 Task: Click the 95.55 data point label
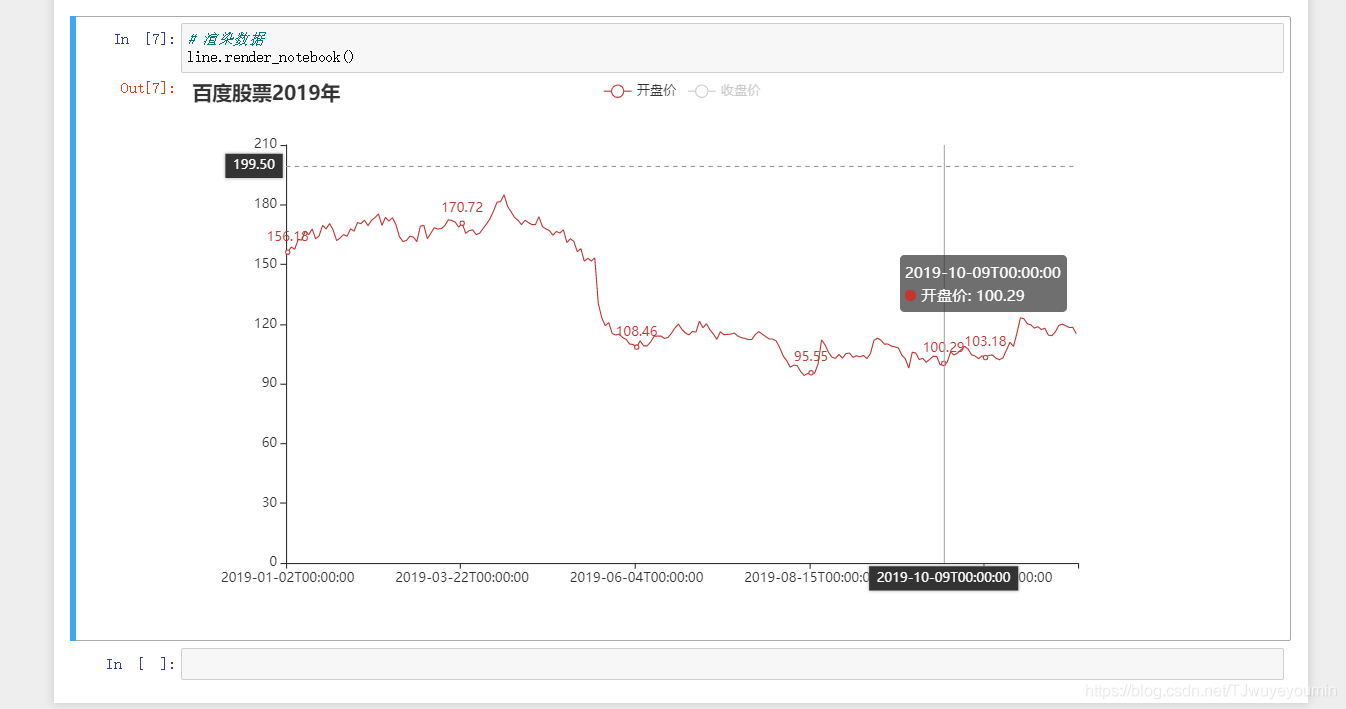tap(811, 356)
